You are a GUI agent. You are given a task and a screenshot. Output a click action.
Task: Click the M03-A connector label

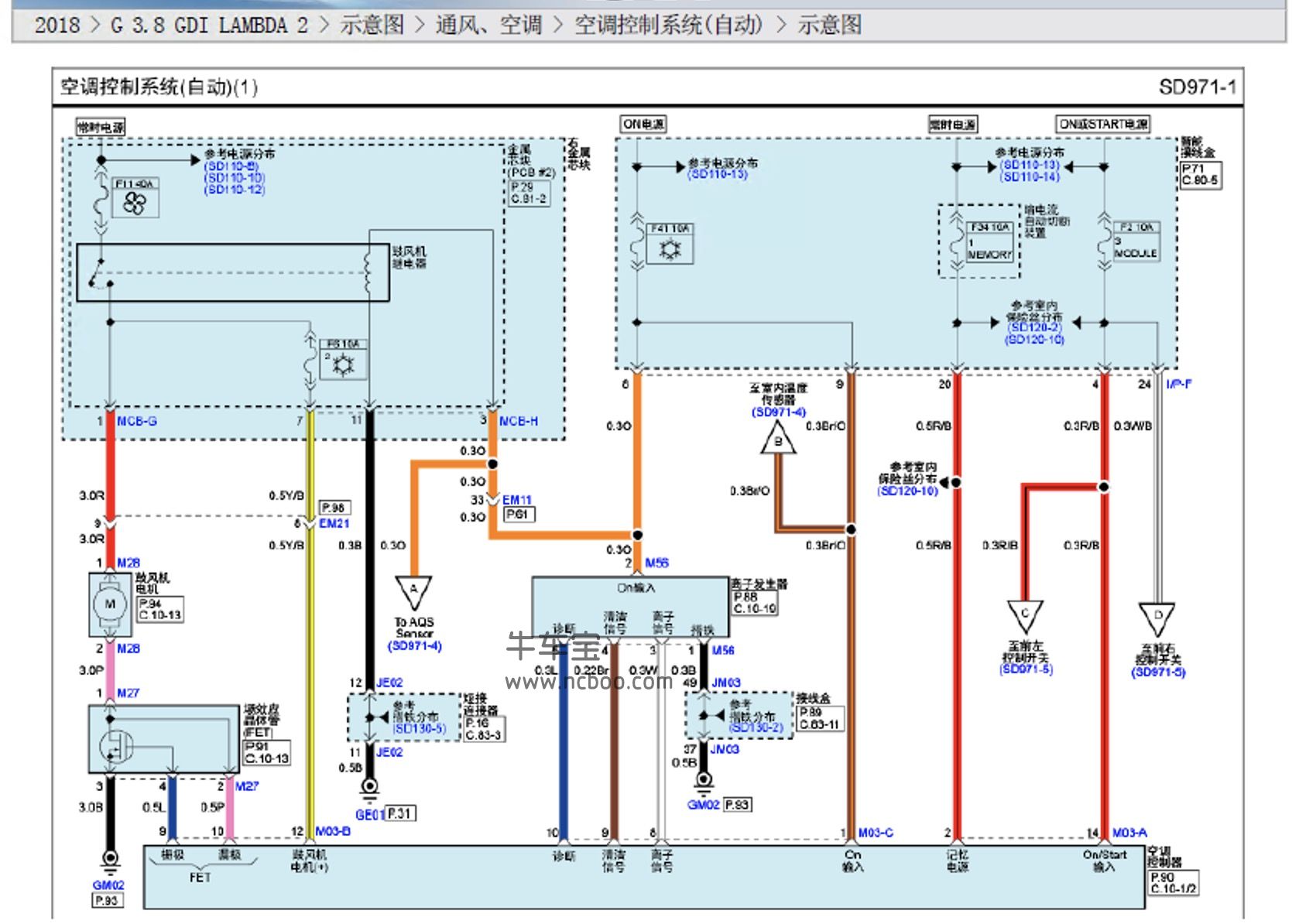pos(1129,833)
